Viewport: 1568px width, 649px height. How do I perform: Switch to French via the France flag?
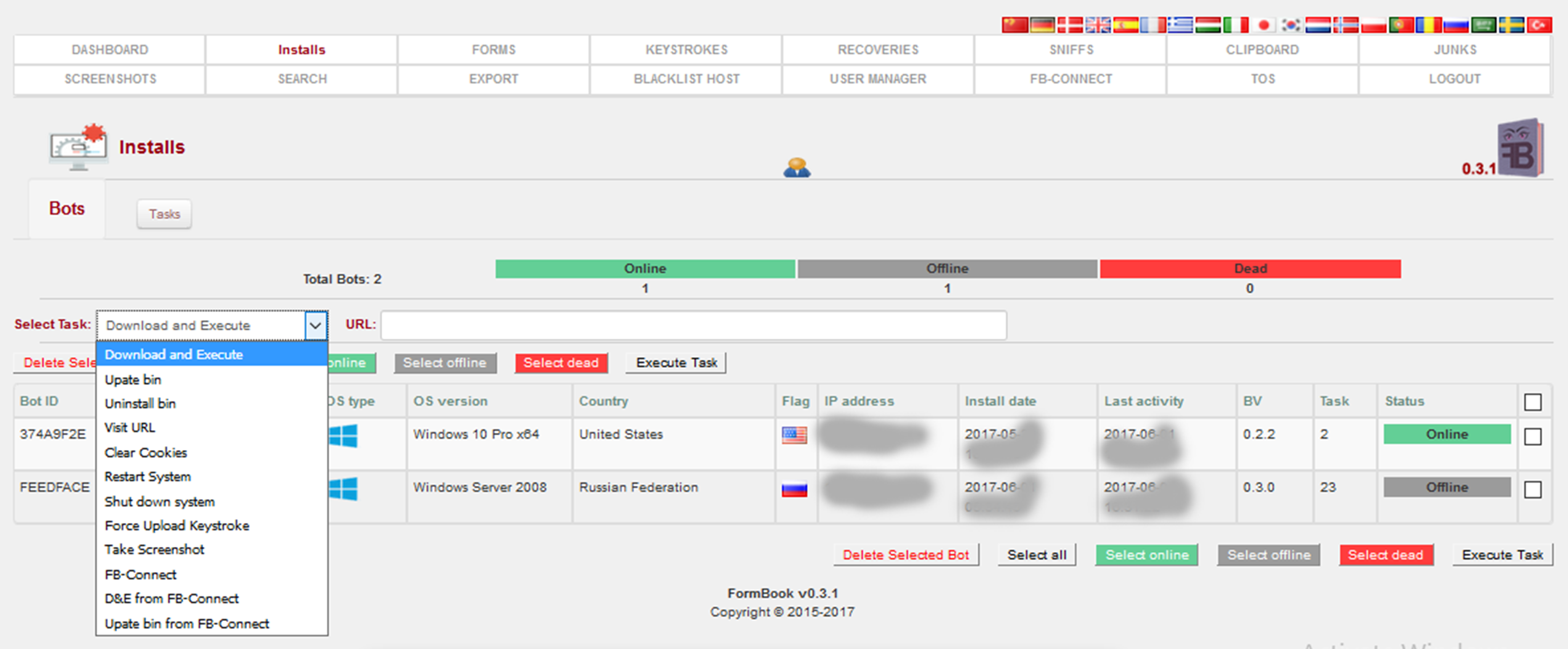click(1153, 25)
